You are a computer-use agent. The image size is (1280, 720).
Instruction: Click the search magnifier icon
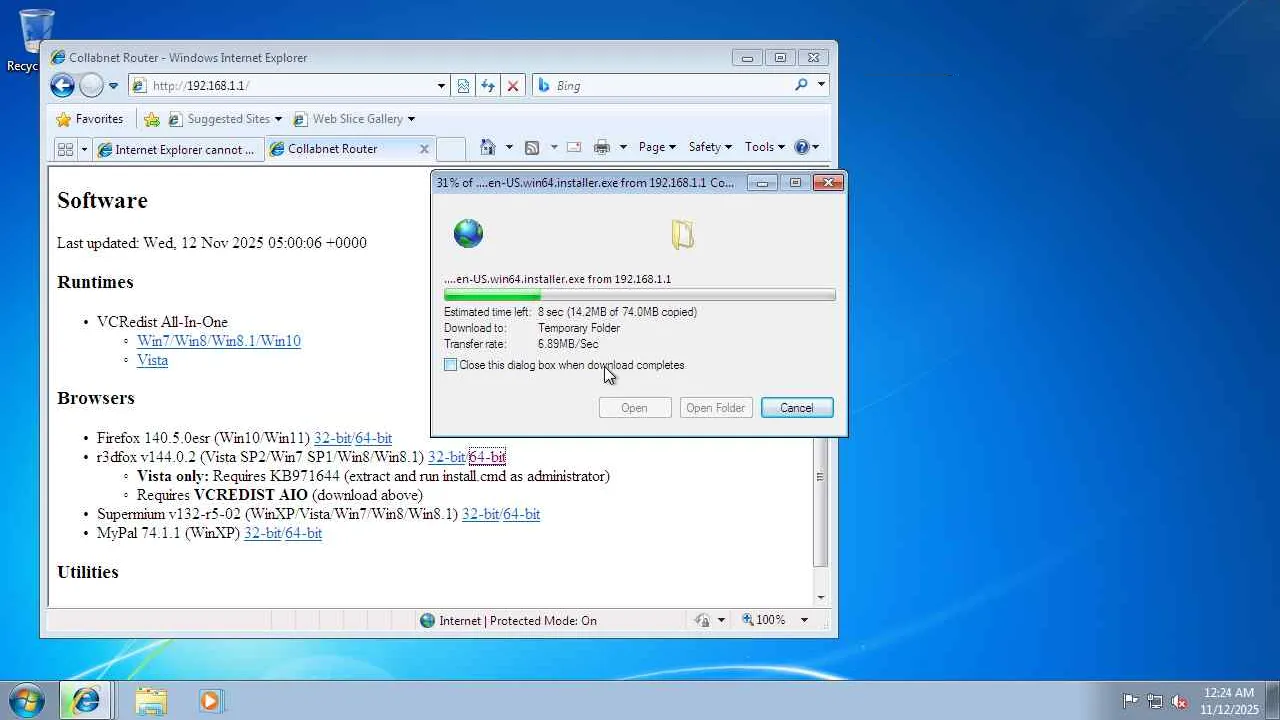point(801,85)
